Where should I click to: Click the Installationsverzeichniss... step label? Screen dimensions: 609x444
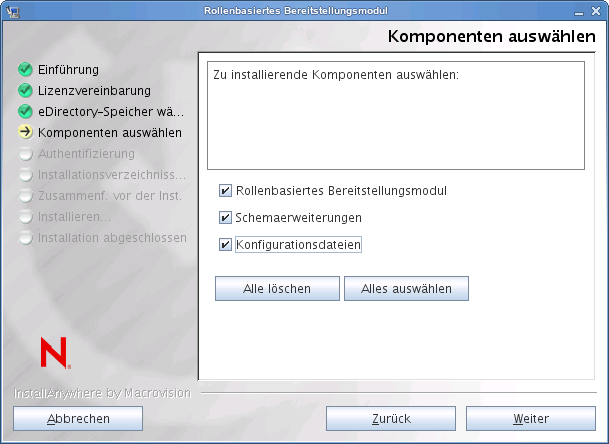tap(112, 175)
